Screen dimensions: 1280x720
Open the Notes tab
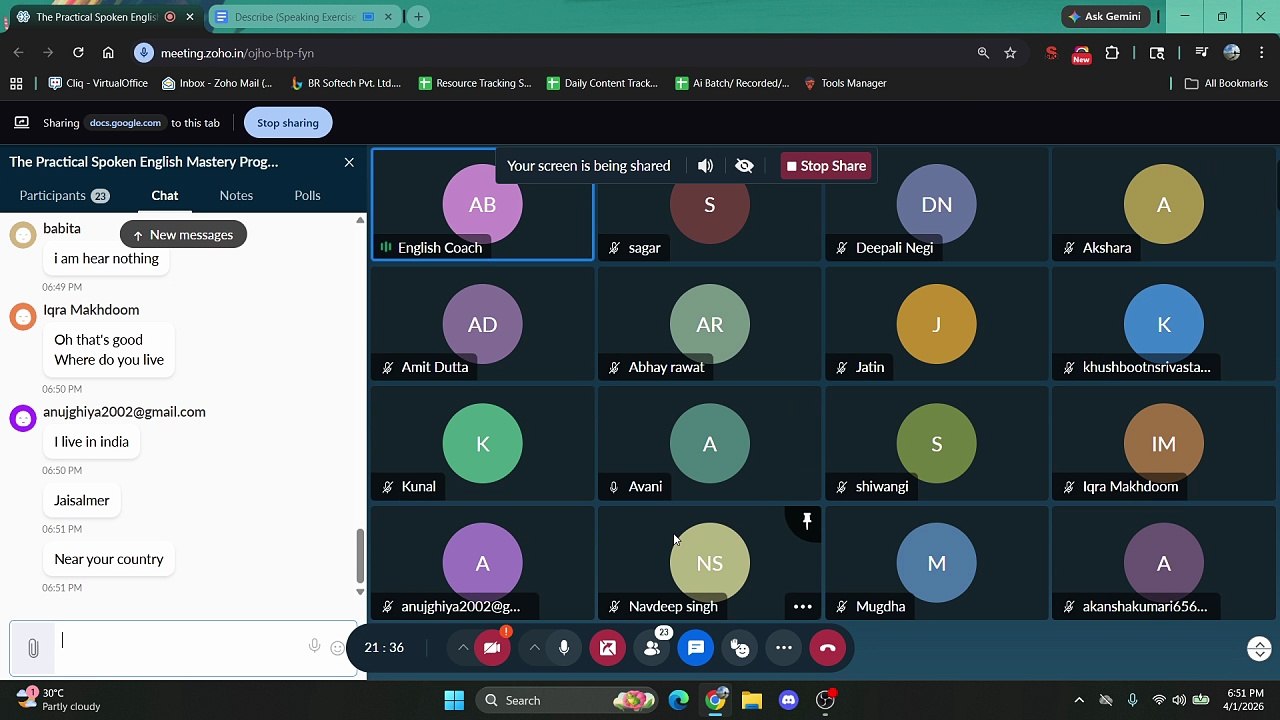click(x=236, y=195)
